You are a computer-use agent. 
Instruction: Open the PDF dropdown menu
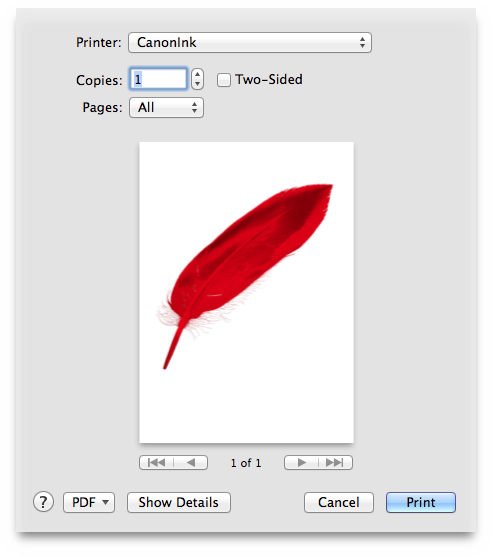(89, 502)
